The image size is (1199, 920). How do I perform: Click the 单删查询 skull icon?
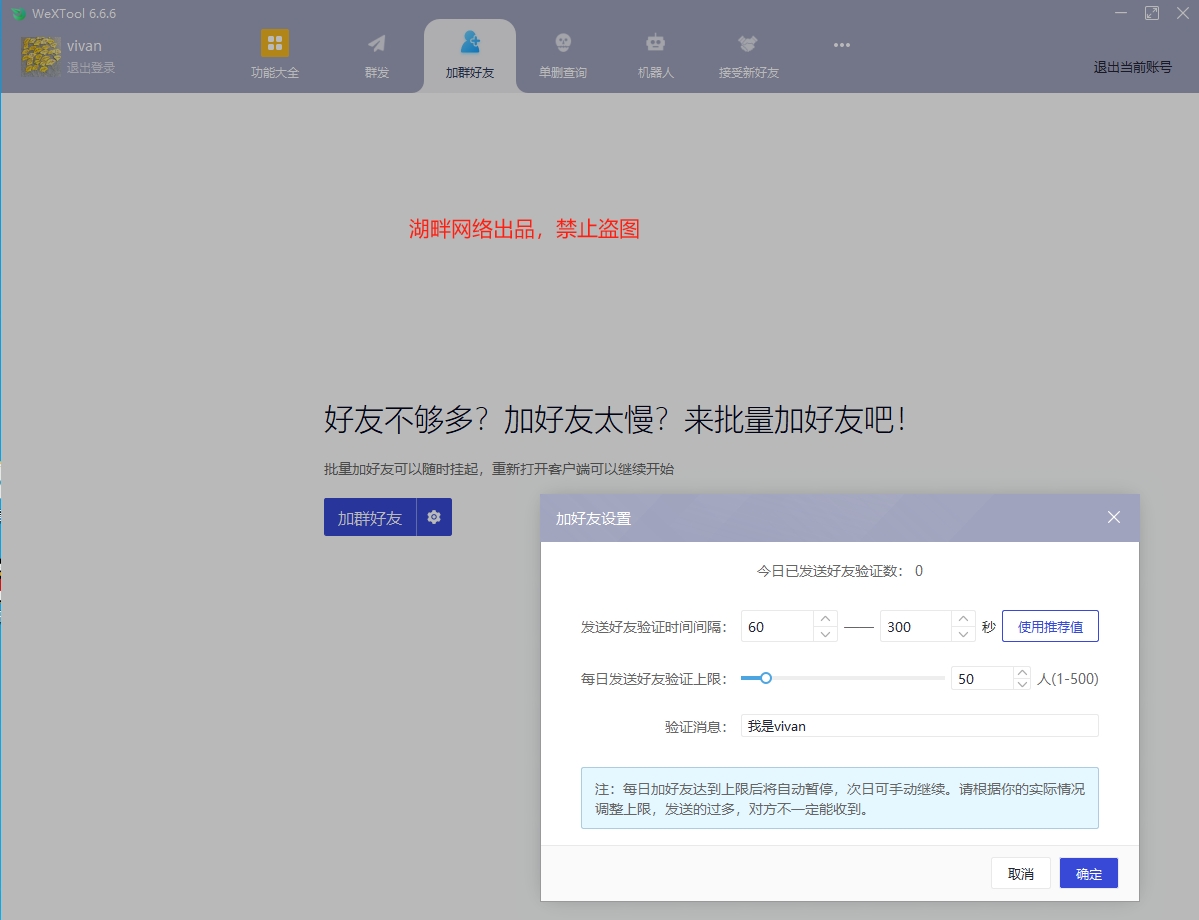[x=562, y=44]
